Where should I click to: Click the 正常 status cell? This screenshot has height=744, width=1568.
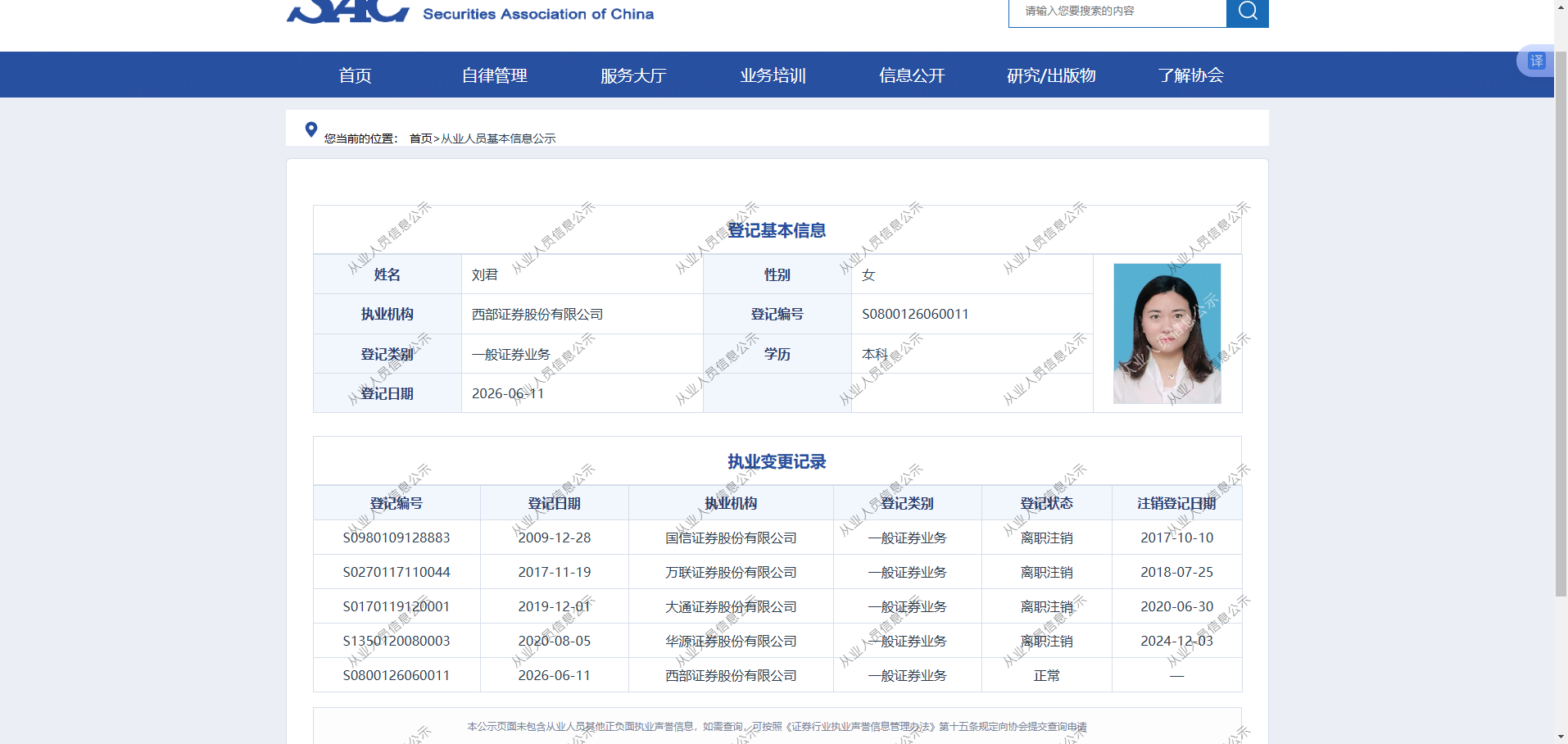pos(1047,675)
